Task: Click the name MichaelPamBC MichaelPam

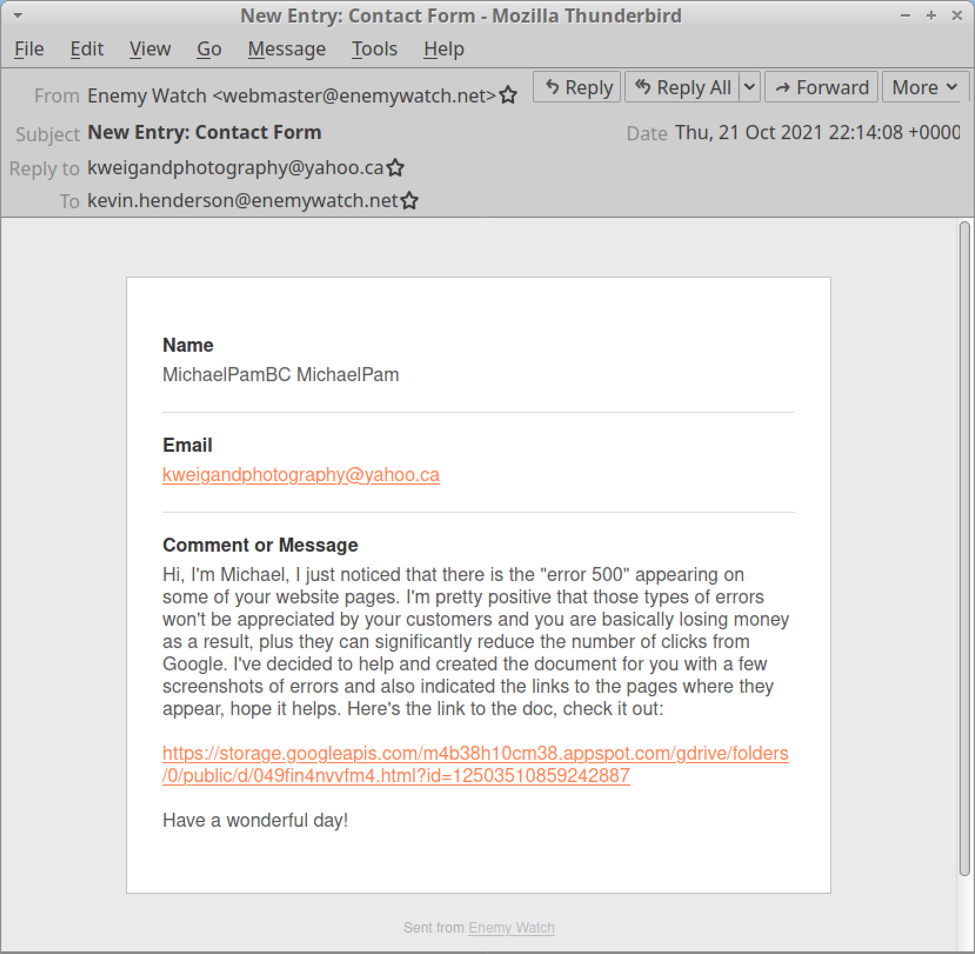Action: point(280,374)
